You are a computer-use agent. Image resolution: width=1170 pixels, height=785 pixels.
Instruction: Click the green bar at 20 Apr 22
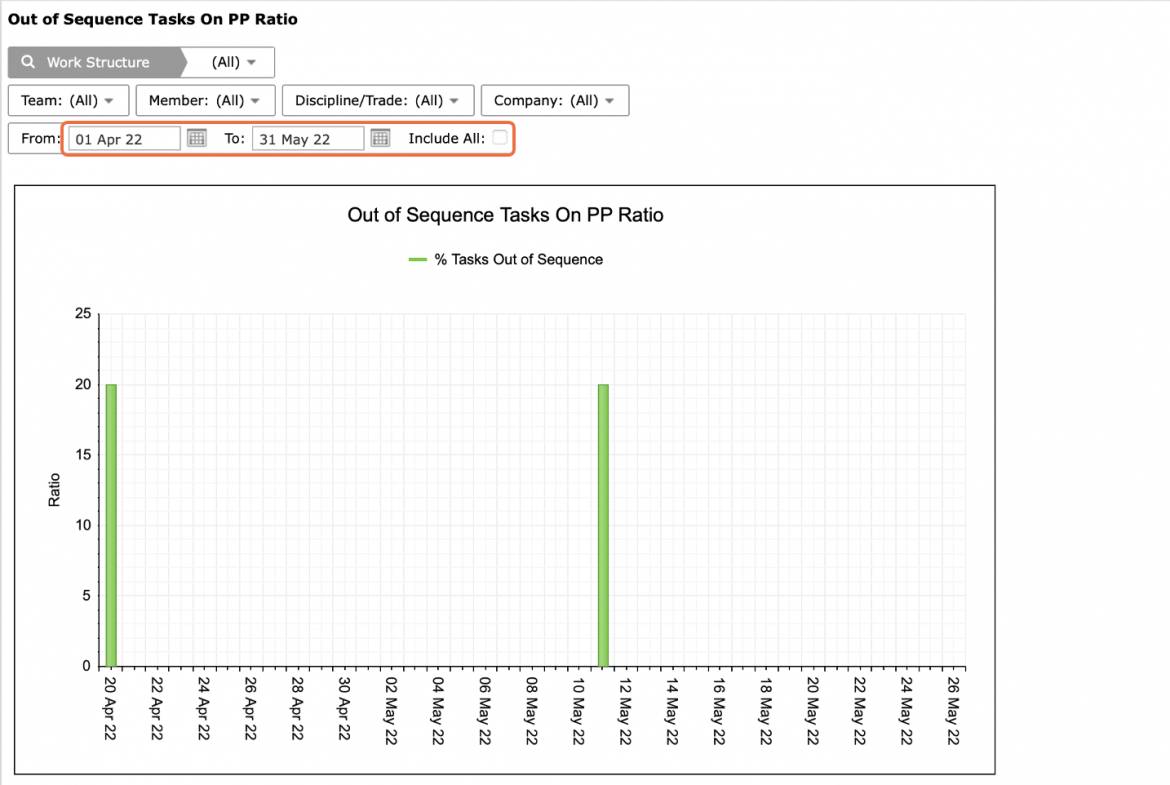point(111,525)
